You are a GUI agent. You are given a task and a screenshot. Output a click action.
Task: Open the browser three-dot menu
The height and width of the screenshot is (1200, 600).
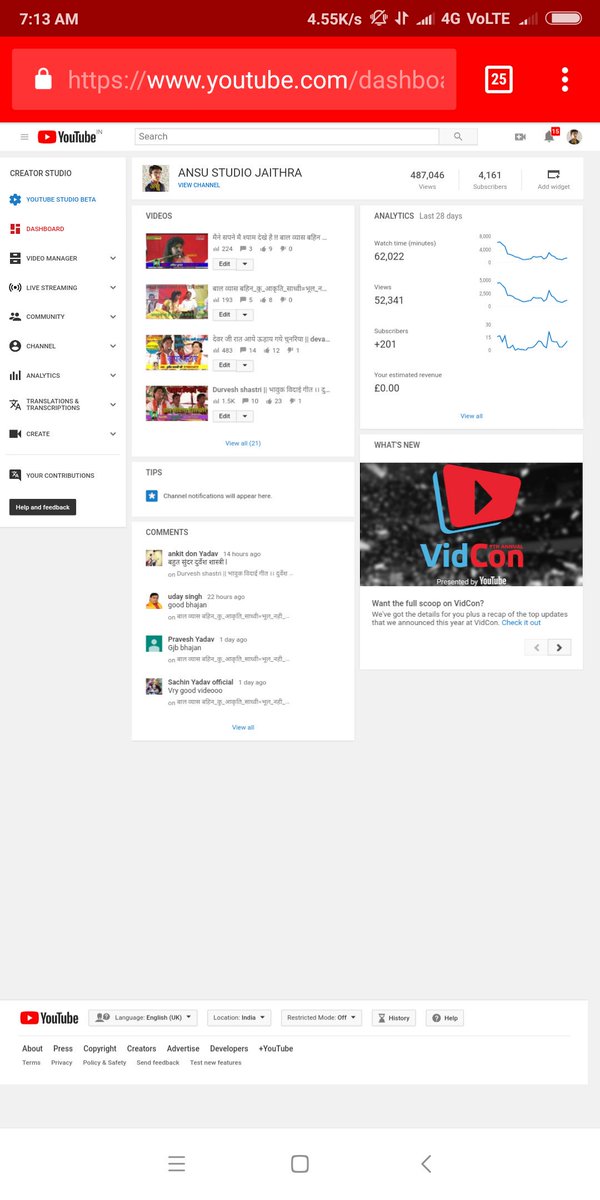click(565, 79)
